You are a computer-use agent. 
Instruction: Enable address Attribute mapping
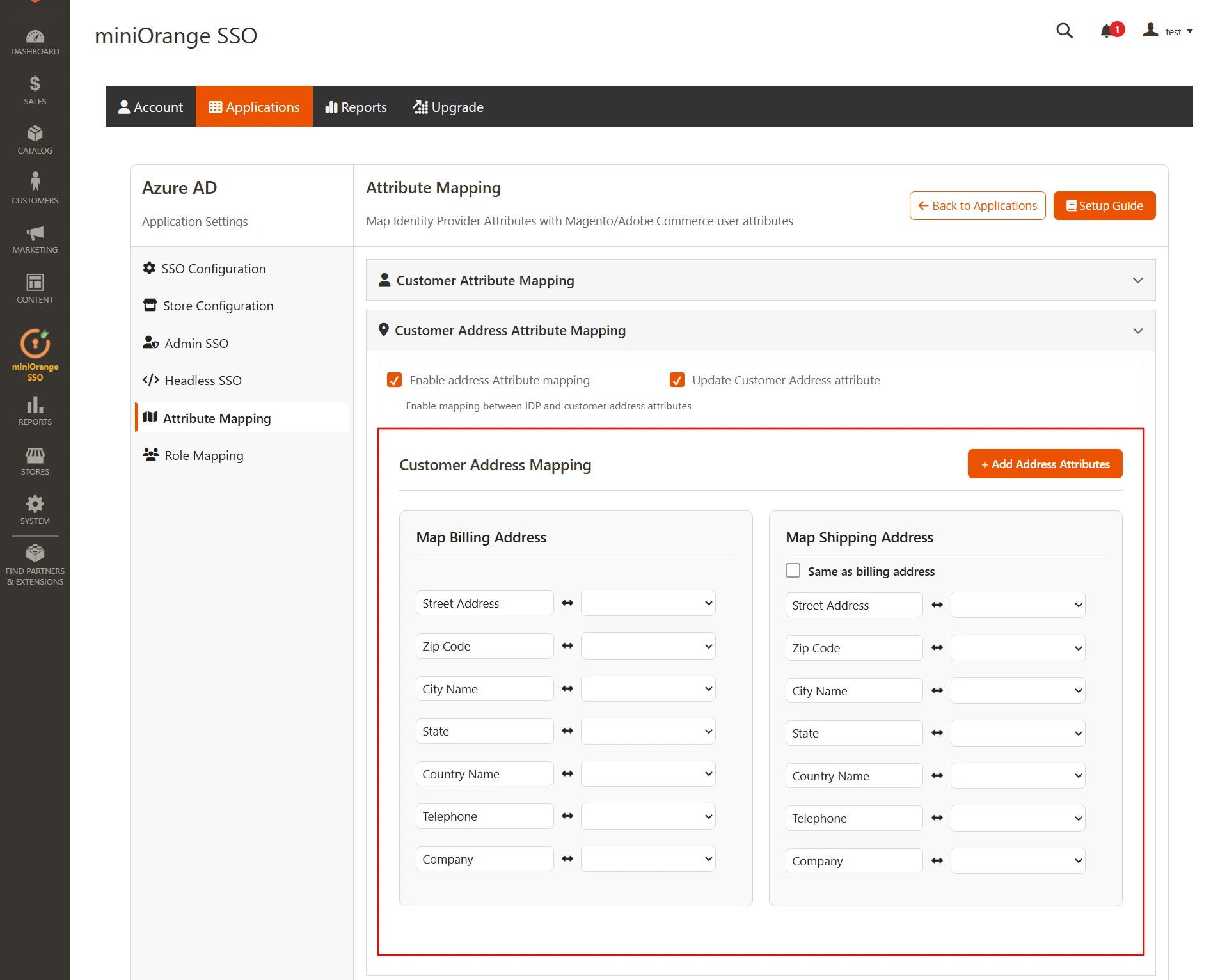tap(394, 379)
